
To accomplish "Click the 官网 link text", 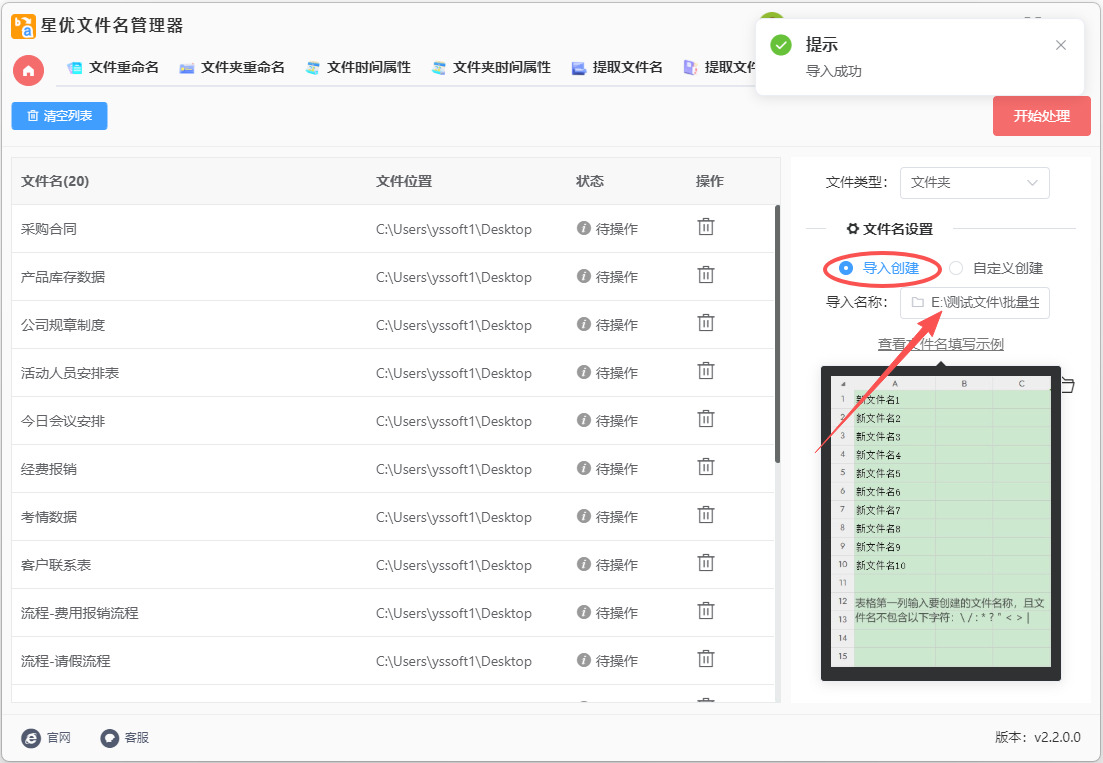I will tap(59, 738).
